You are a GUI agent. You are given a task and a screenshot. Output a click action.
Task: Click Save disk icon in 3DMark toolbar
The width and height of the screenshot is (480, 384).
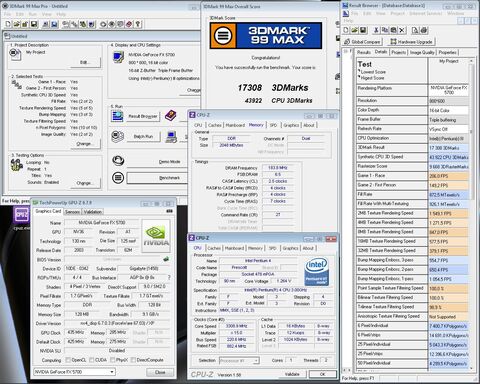pos(34,24)
